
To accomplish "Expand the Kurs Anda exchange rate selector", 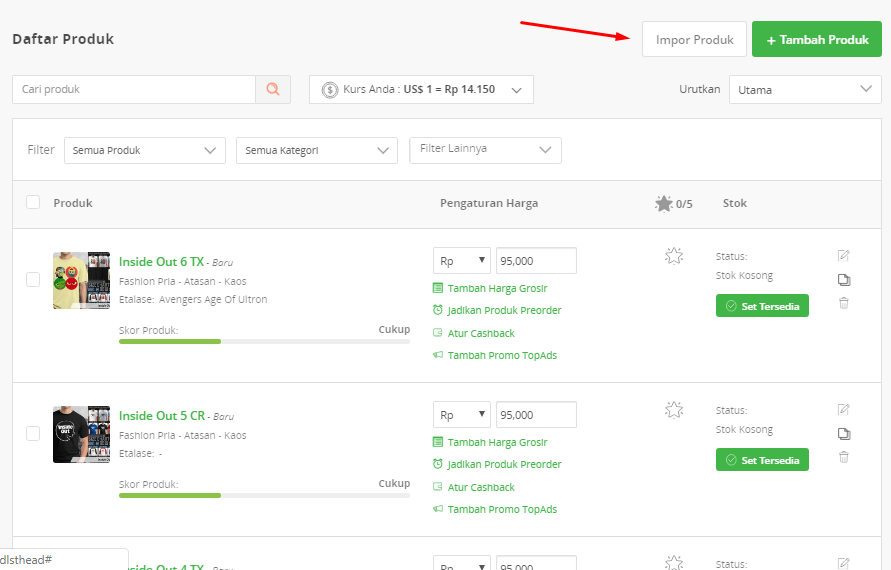I will pyautogui.click(x=421, y=89).
